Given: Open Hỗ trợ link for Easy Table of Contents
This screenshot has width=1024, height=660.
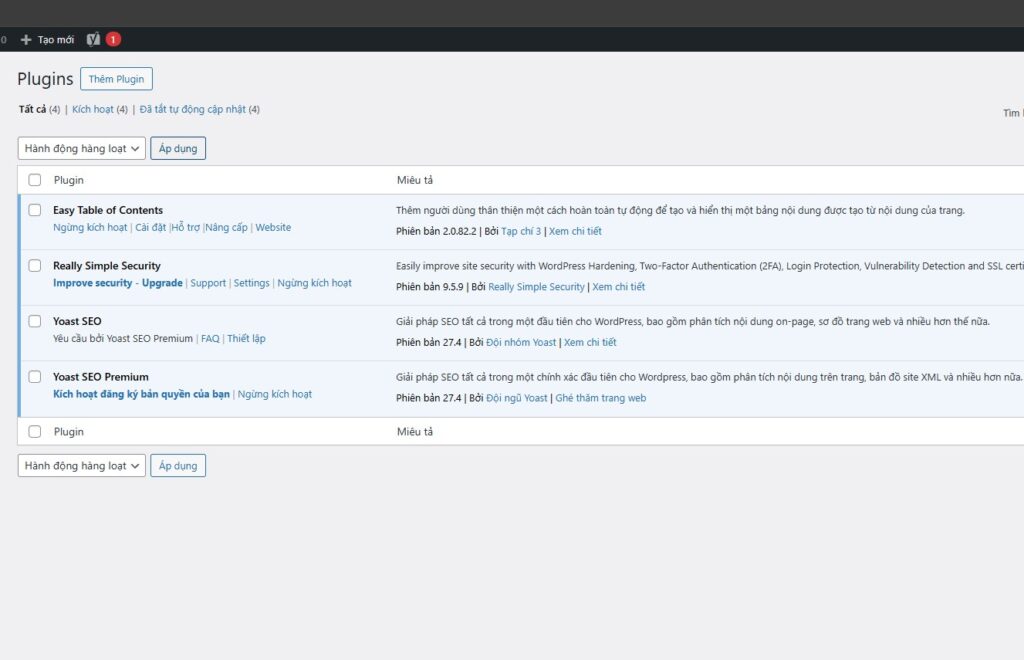Looking at the screenshot, I should [185, 227].
